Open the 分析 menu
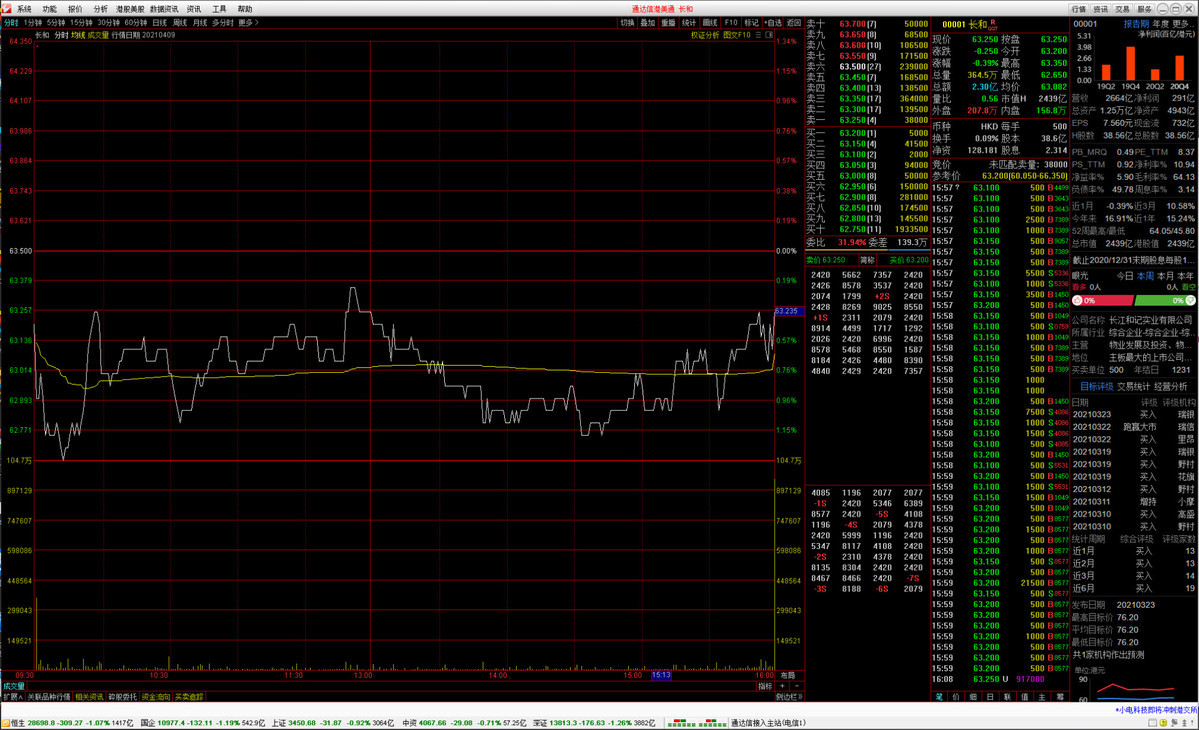The height and width of the screenshot is (730, 1199). 100,9
